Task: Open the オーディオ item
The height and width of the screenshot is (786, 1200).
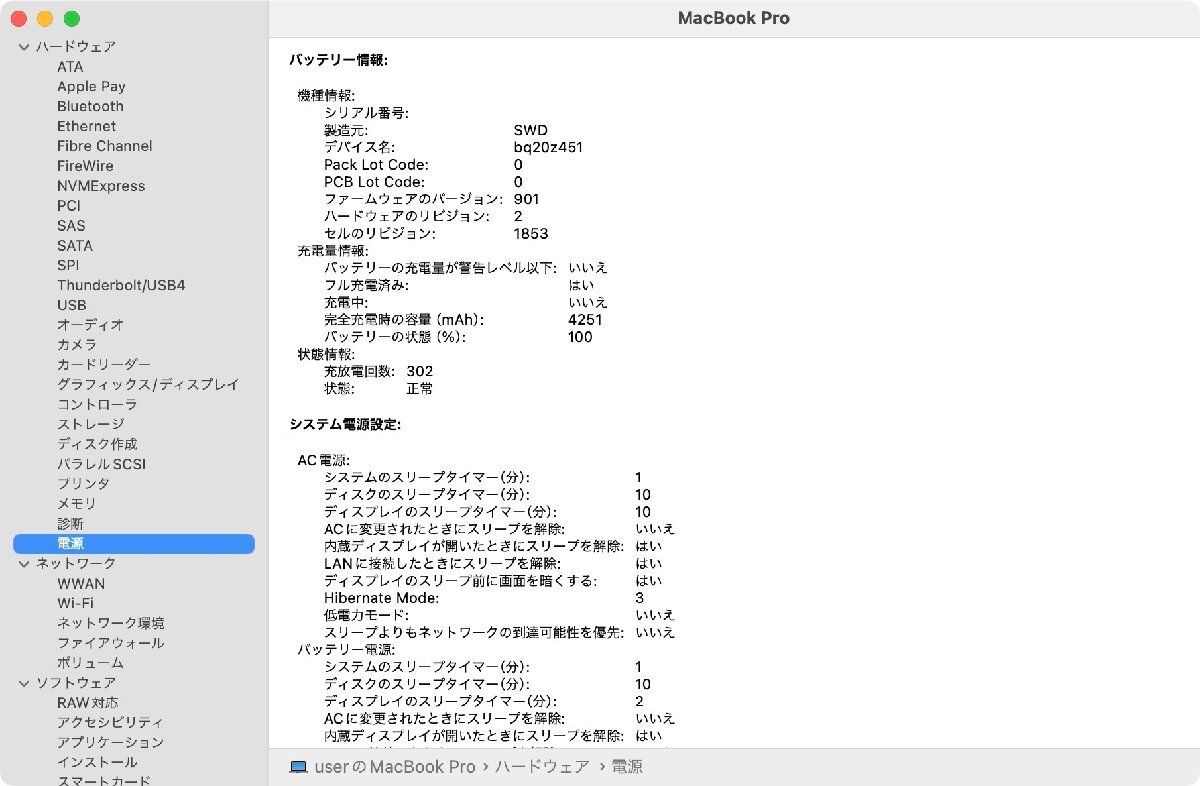Action: [90, 325]
